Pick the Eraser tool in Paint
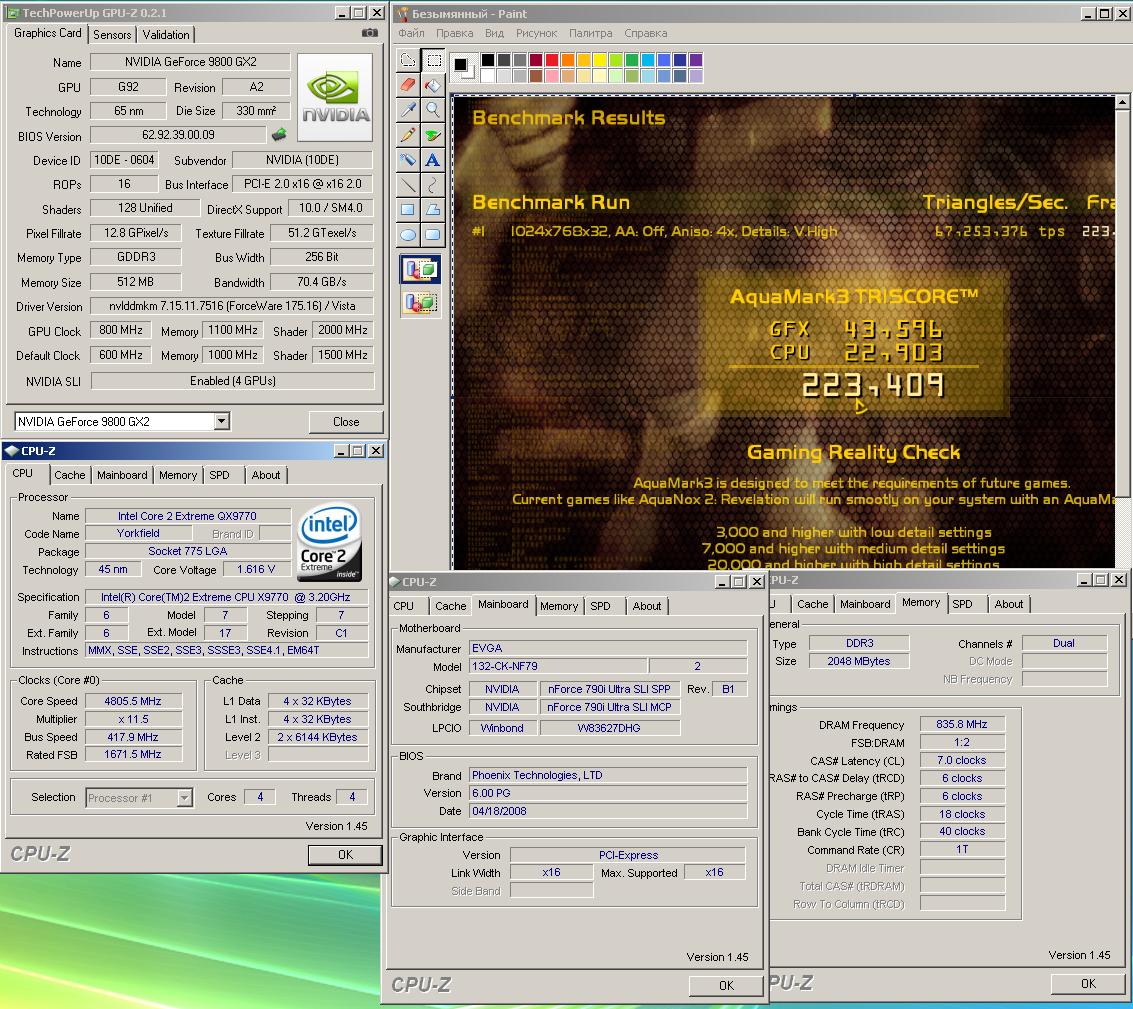 point(408,85)
